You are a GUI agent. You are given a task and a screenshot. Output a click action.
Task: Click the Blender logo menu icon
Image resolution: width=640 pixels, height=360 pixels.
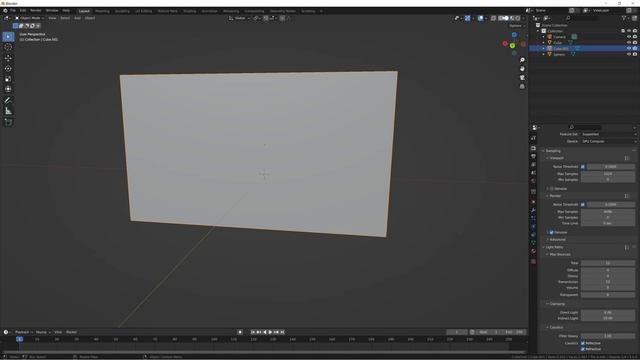pos(5,11)
